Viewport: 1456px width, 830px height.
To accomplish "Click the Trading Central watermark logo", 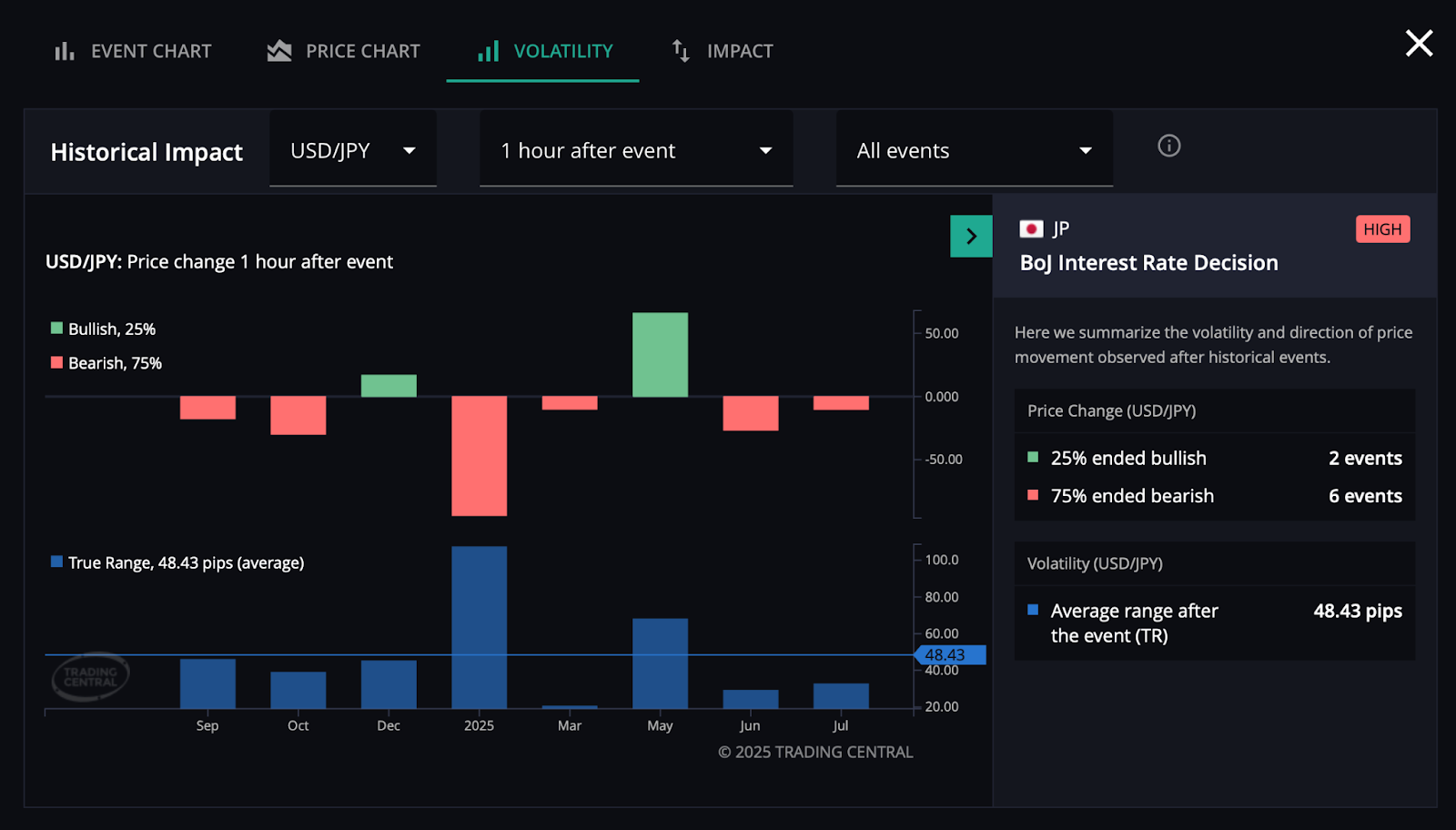I will point(90,677).
